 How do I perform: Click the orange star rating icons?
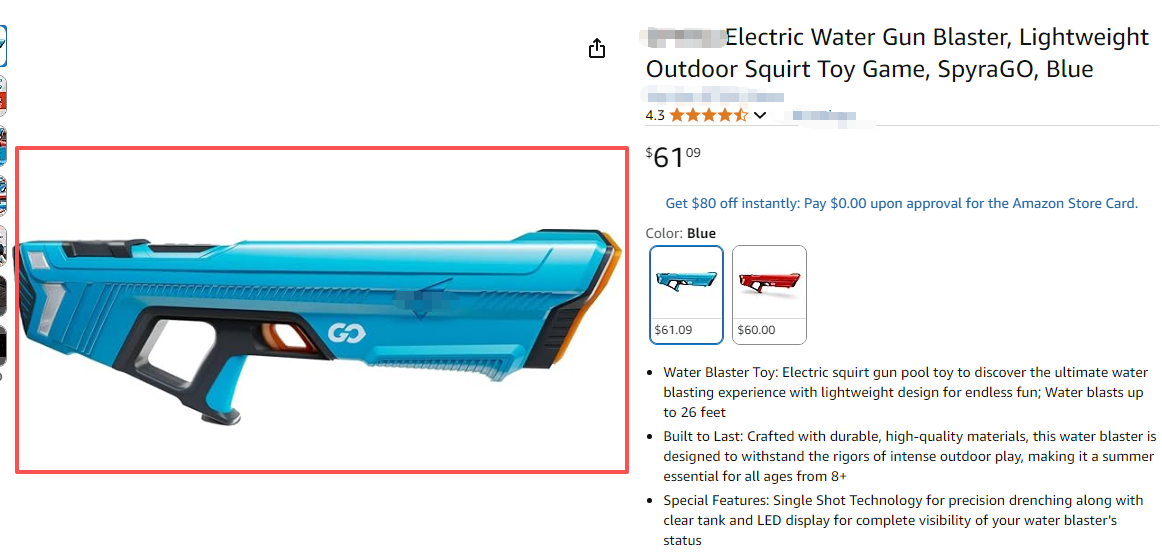pos(708,115)
